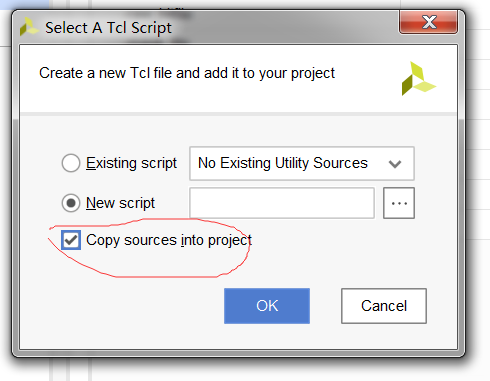Click the Copy sources into project label
Screen dimensions: 490x381
pos(169,240)
